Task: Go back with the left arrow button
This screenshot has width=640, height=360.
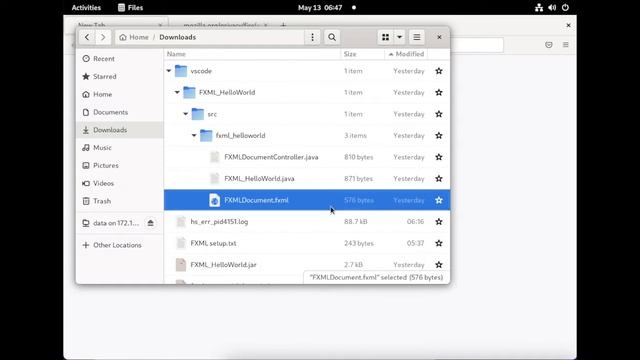Action: point(87,37)
